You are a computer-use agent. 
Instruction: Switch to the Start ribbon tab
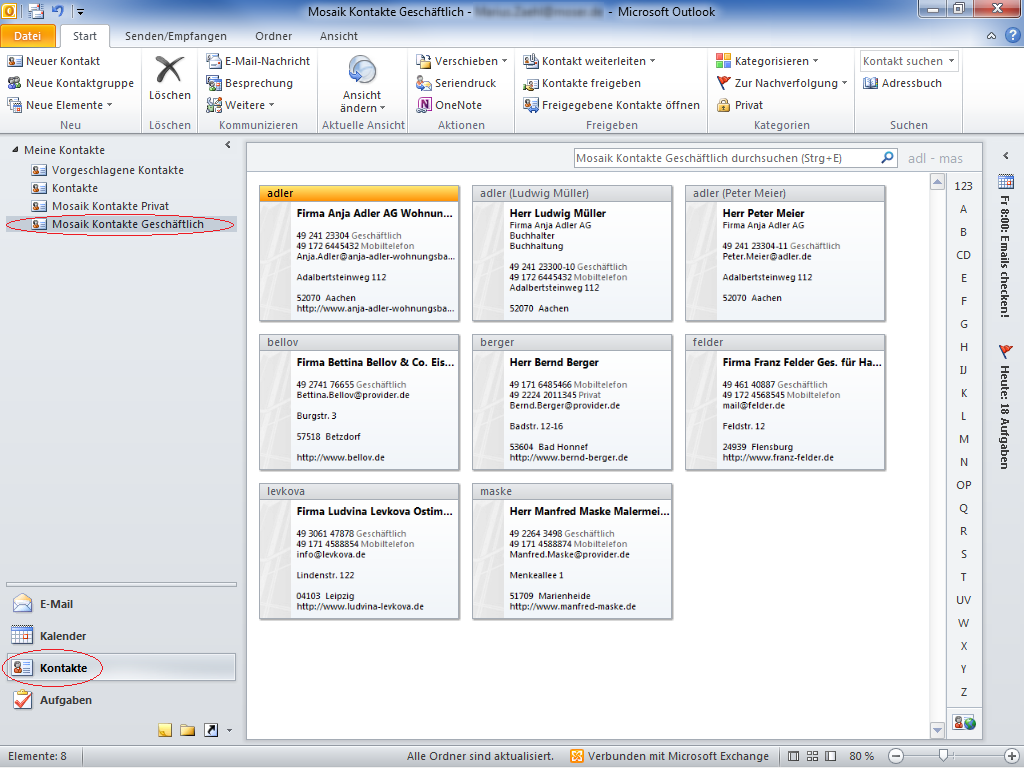tap(84, 36)
